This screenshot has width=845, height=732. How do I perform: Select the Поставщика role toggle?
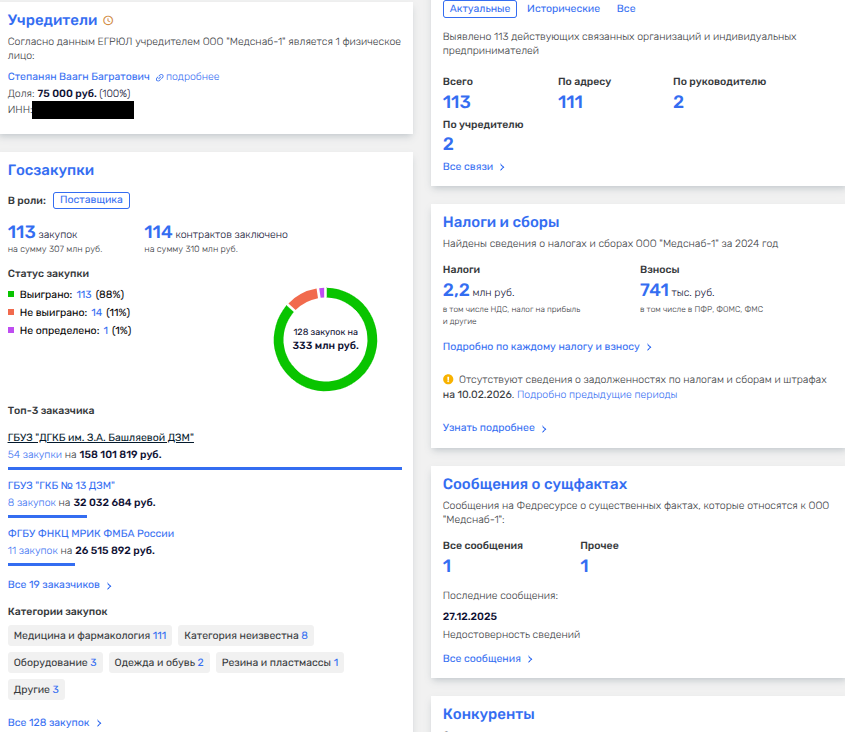tap(91, 200)
